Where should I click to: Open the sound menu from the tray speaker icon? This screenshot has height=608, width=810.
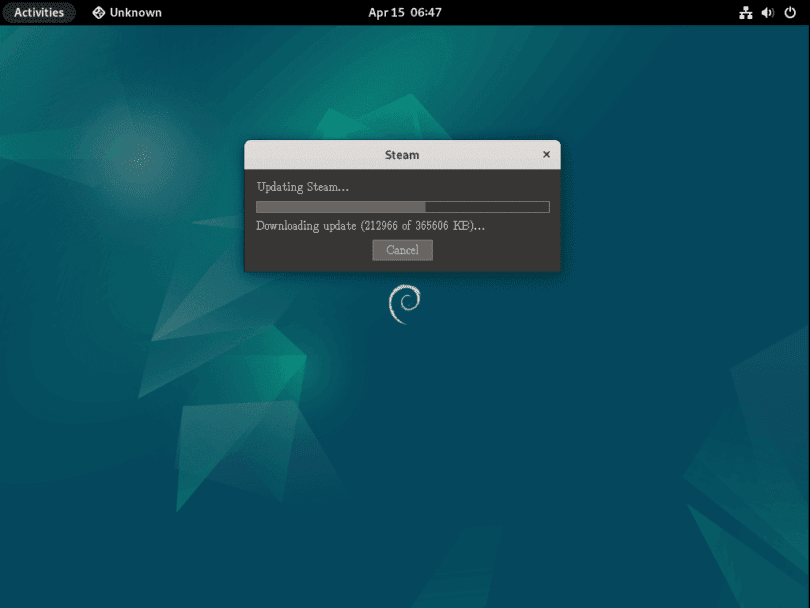pos(766,12)
